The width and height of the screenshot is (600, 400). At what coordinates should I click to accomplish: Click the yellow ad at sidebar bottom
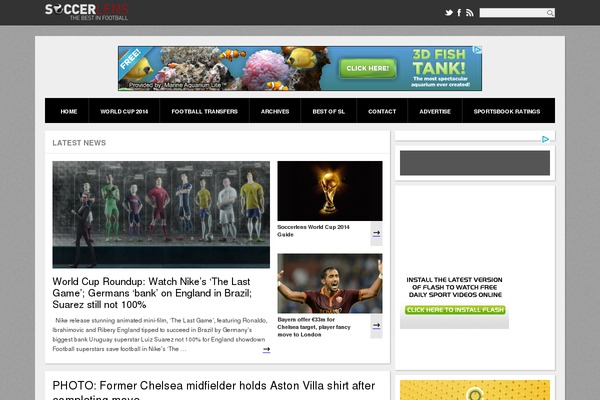(475, 390)
